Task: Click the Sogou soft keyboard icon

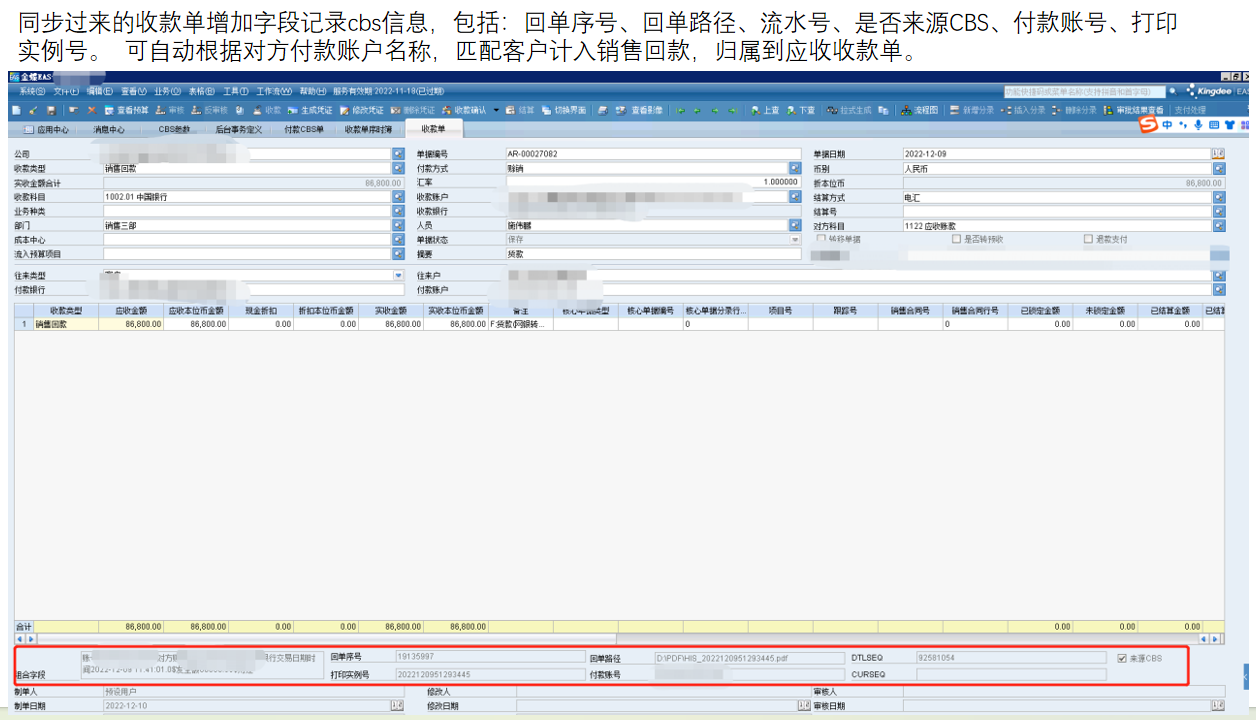Action: click(x=1213, y=125)
